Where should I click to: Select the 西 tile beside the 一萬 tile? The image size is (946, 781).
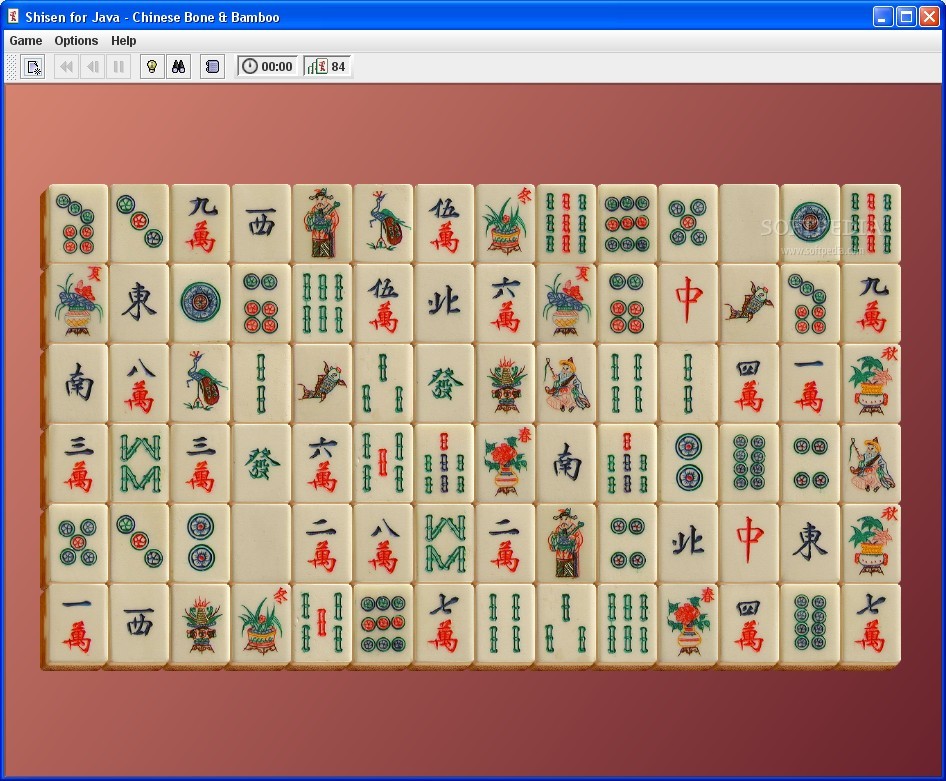139,623
